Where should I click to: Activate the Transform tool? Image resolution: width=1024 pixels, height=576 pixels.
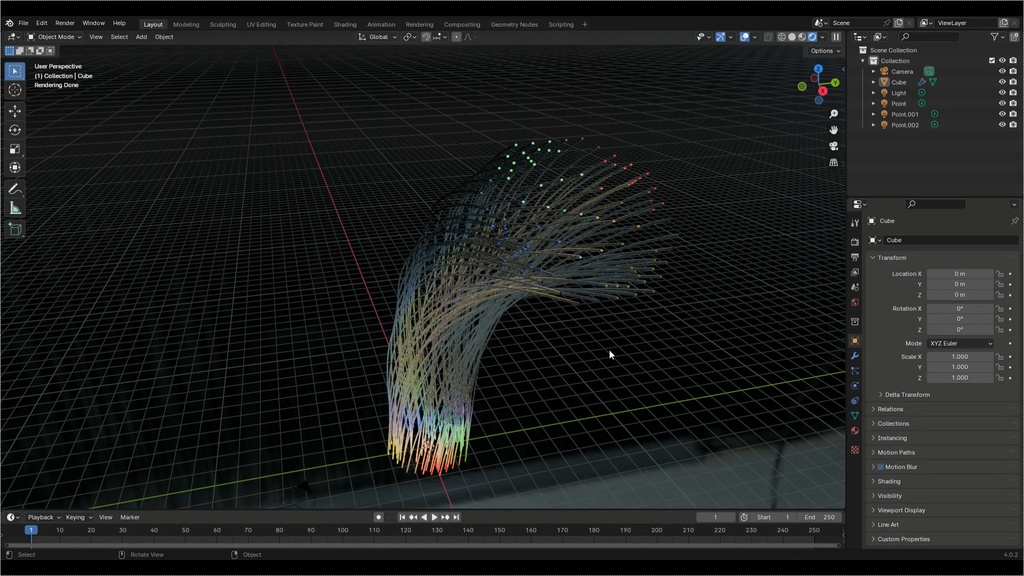14,168
